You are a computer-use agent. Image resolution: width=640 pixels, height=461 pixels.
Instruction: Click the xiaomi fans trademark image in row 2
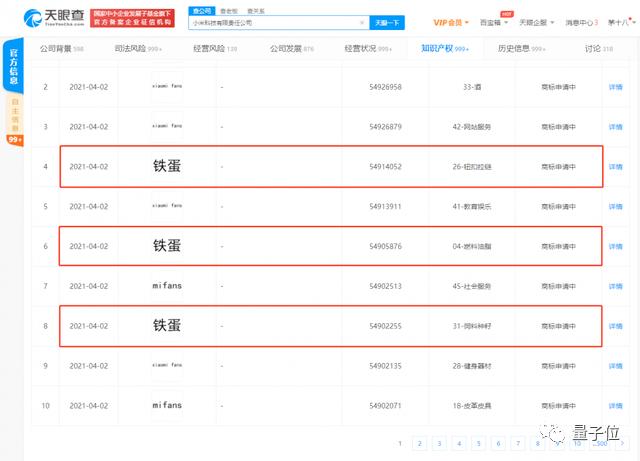click(167, 87)
